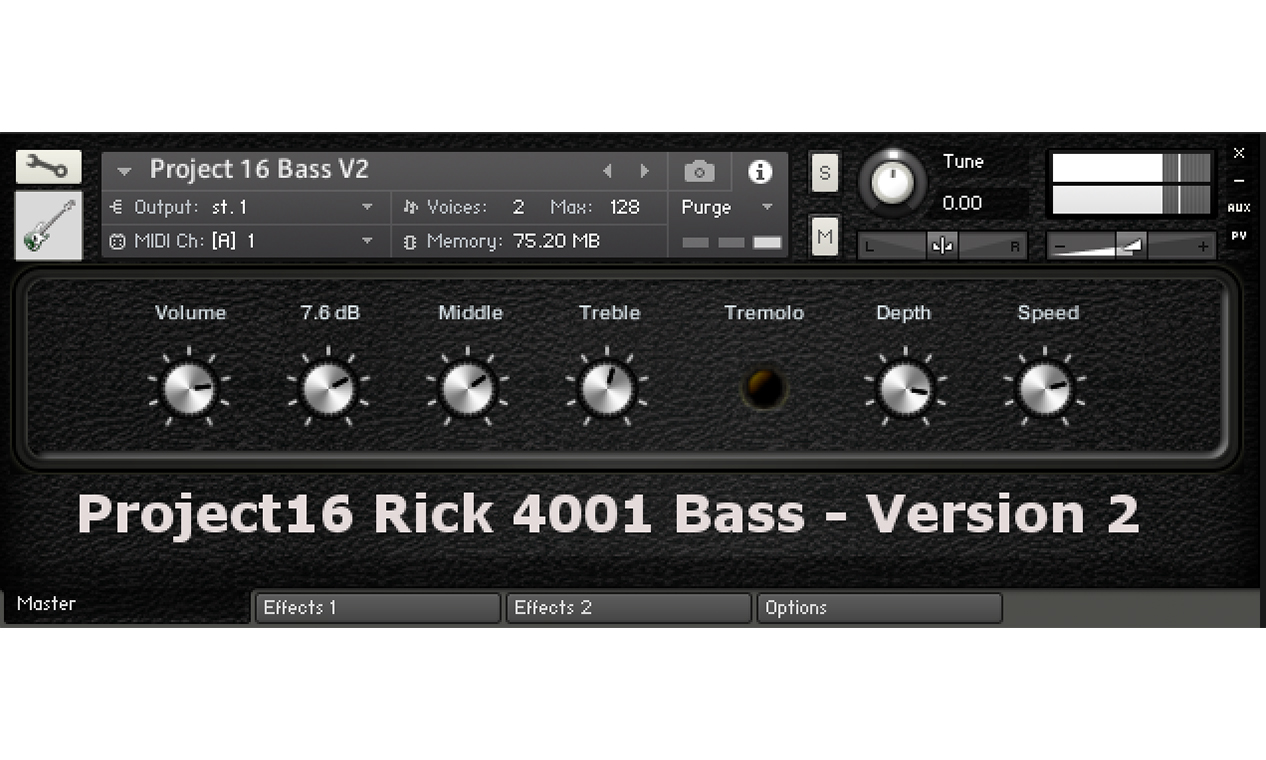Click the Volume knob on the amp panel

(x=189, y=388)
